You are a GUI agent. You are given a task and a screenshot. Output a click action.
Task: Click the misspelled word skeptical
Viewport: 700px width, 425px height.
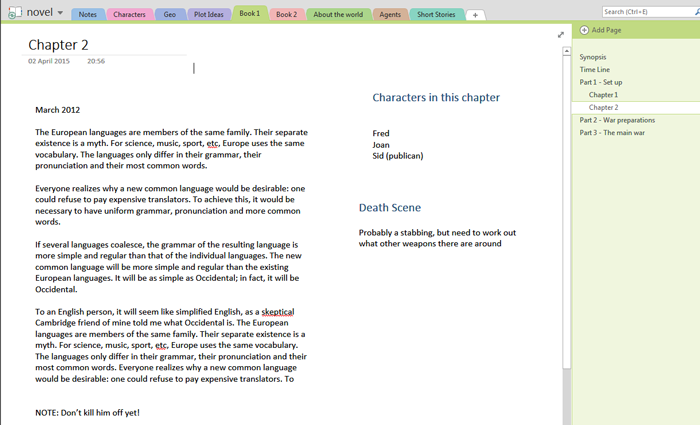[278, 312]
